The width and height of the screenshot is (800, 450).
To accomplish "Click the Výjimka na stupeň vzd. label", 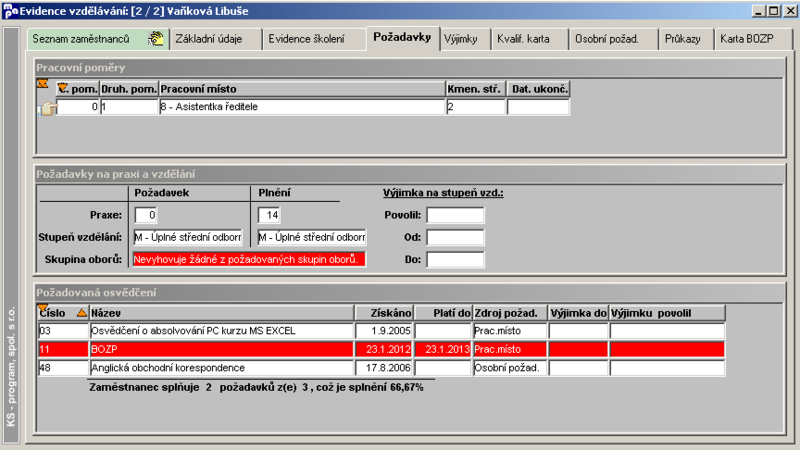I will 443,193.
